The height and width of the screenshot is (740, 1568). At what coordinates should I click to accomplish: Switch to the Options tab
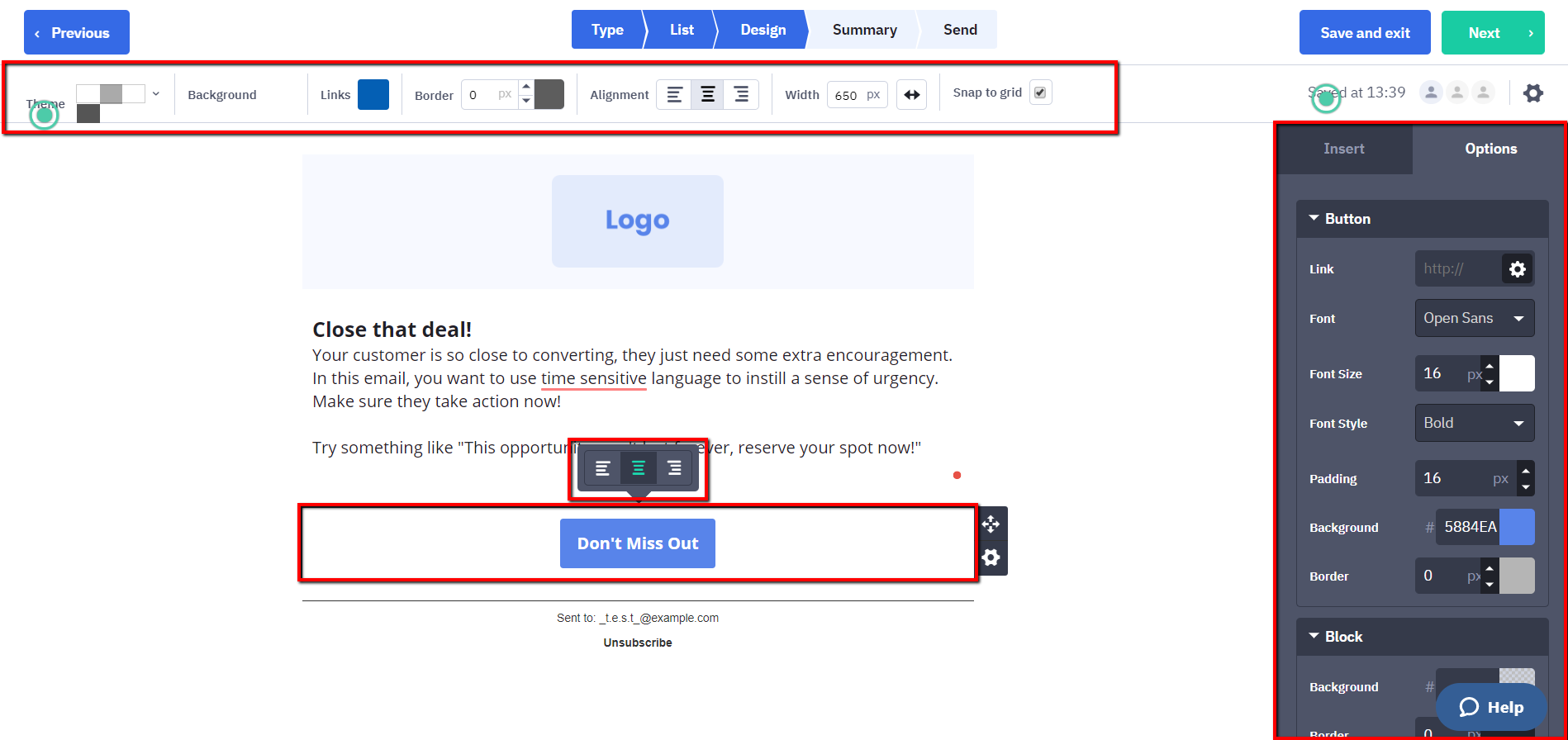[x=1490, y=149]
